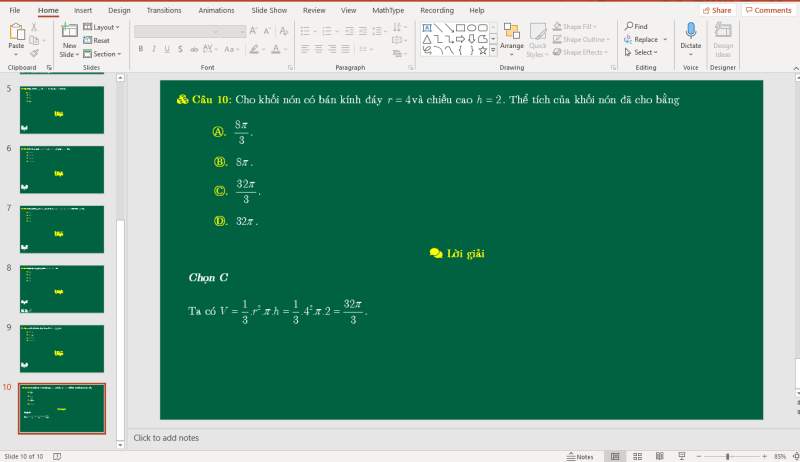Open the font name combo box

(177, 32)
